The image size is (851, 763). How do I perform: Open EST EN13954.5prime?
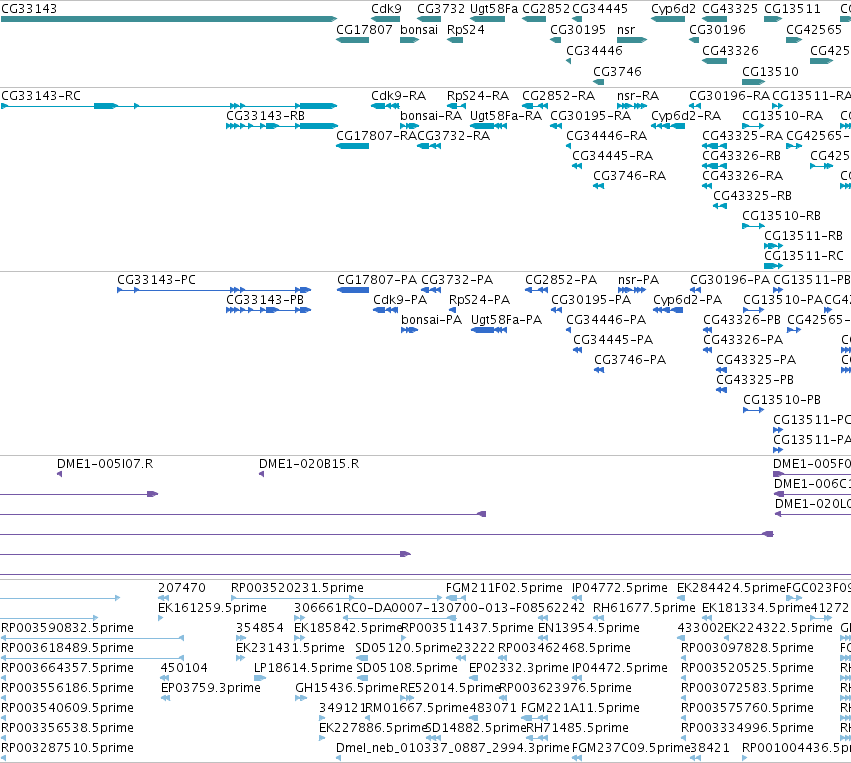coord(589,628)
